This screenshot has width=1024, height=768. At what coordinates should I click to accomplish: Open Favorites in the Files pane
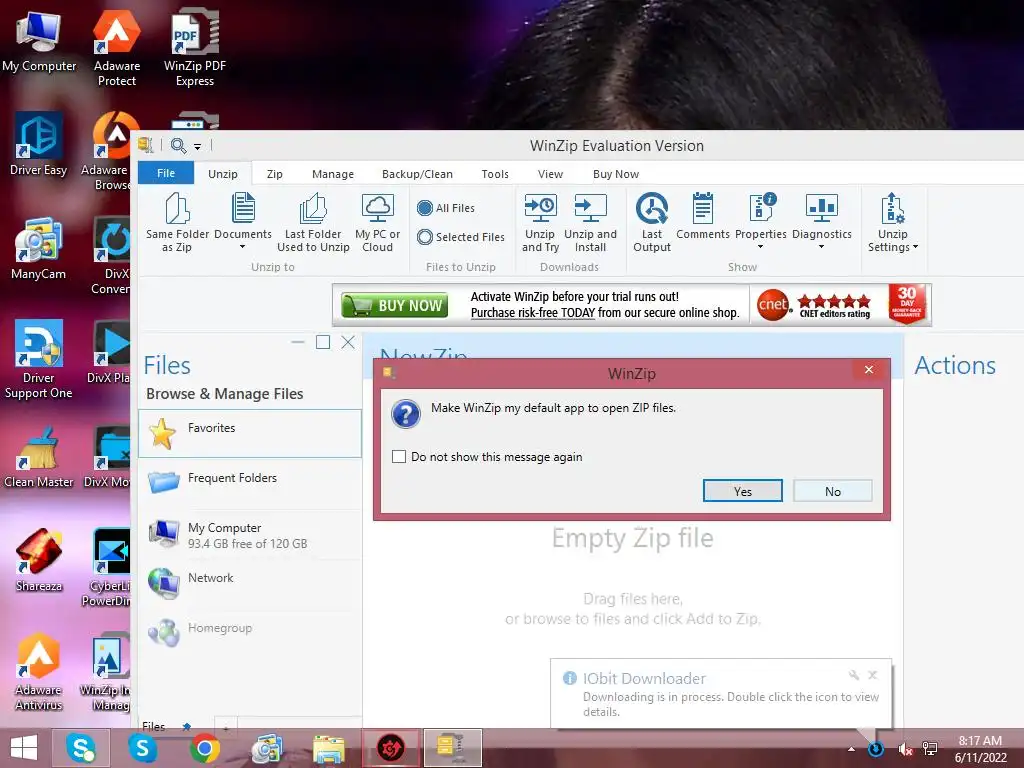[249, 434]
